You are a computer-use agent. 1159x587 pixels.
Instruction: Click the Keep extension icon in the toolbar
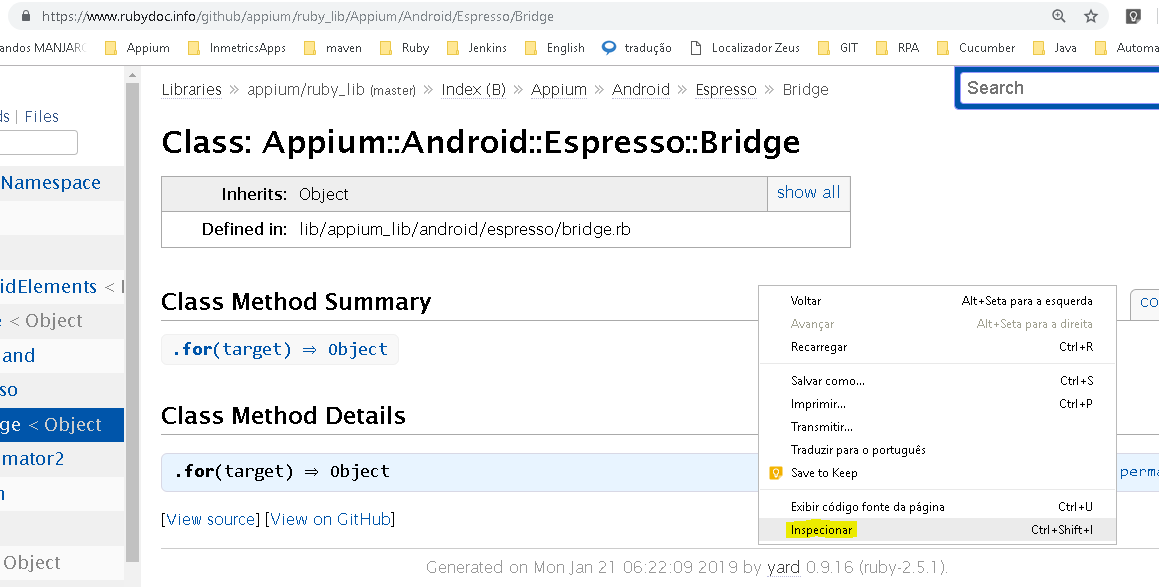(x=1133, y=16)
